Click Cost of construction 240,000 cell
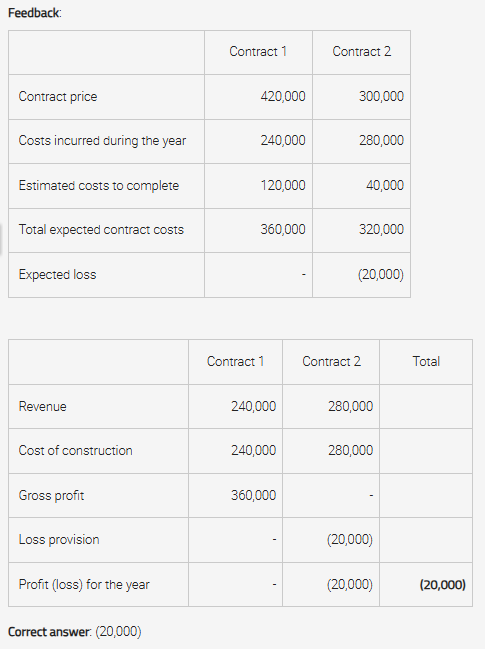Screen dimensions: 485x649 click(253, 450)
